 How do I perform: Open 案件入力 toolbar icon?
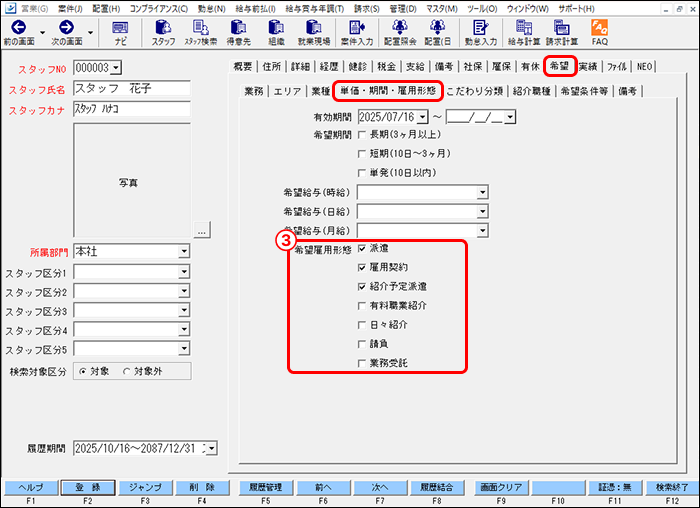(357, 32)
